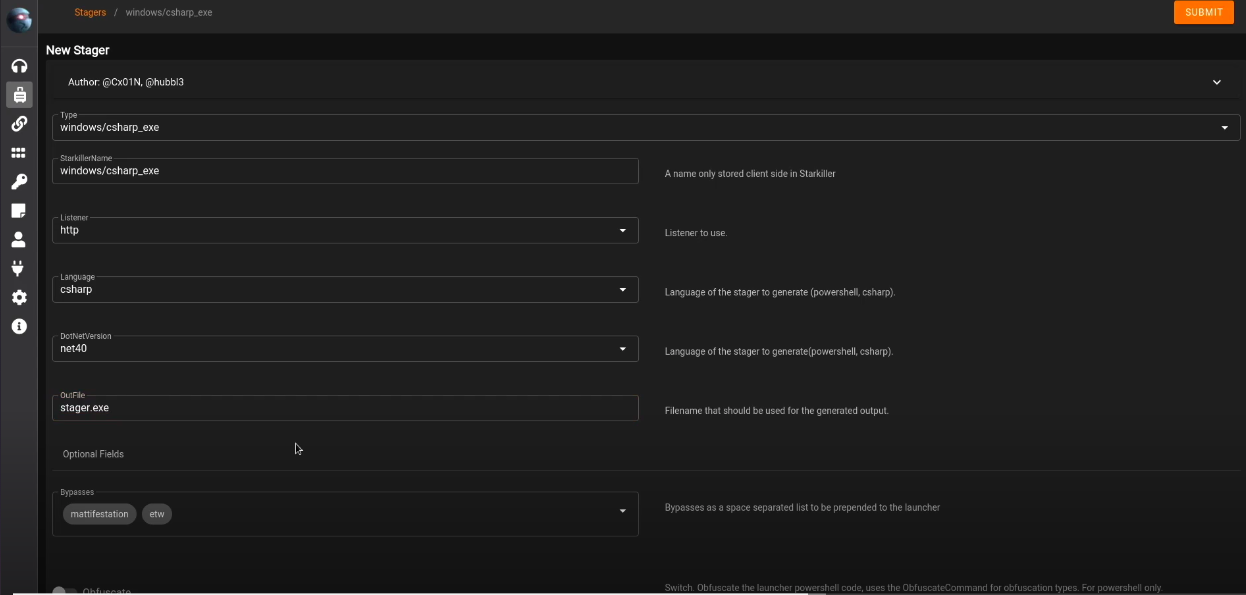Image resolution: width=1246 pixels, height=595 pixels.
Task: Open the Language dropdown showing csharp
Action: [622, 290]
